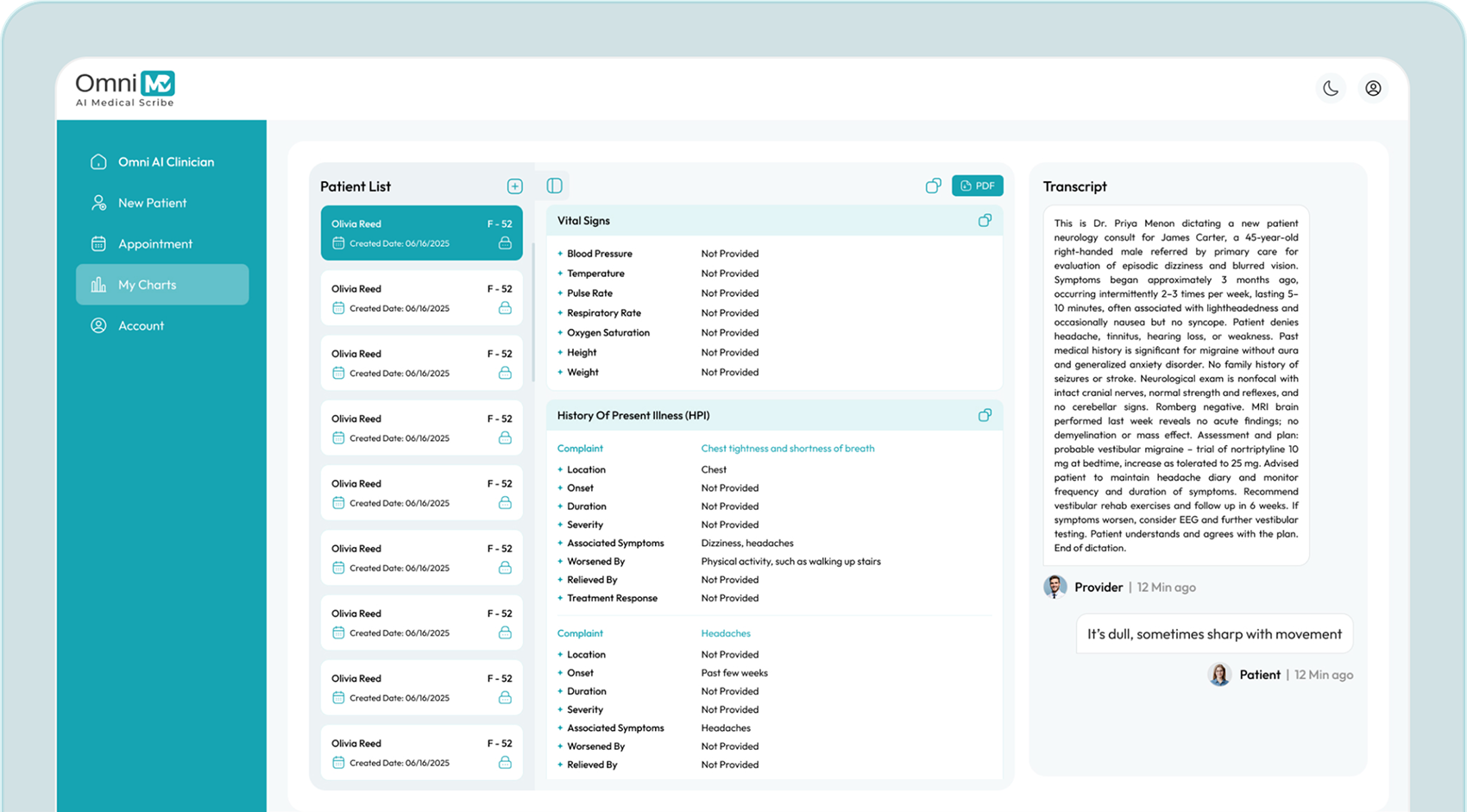Image resolution: width=1467 pixels, height=812 pixels.
Task: Open the chest tightness complaint link
Action: (787, 449)
